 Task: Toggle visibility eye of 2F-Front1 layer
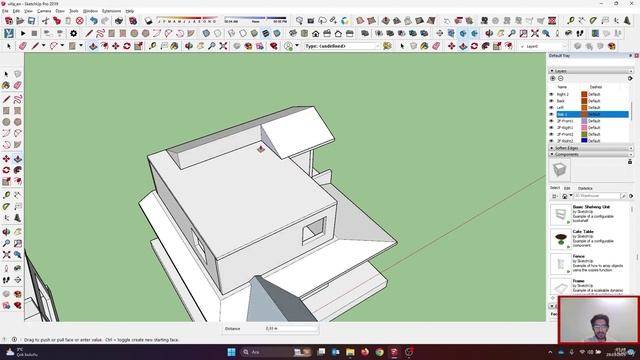coord(551,121)
